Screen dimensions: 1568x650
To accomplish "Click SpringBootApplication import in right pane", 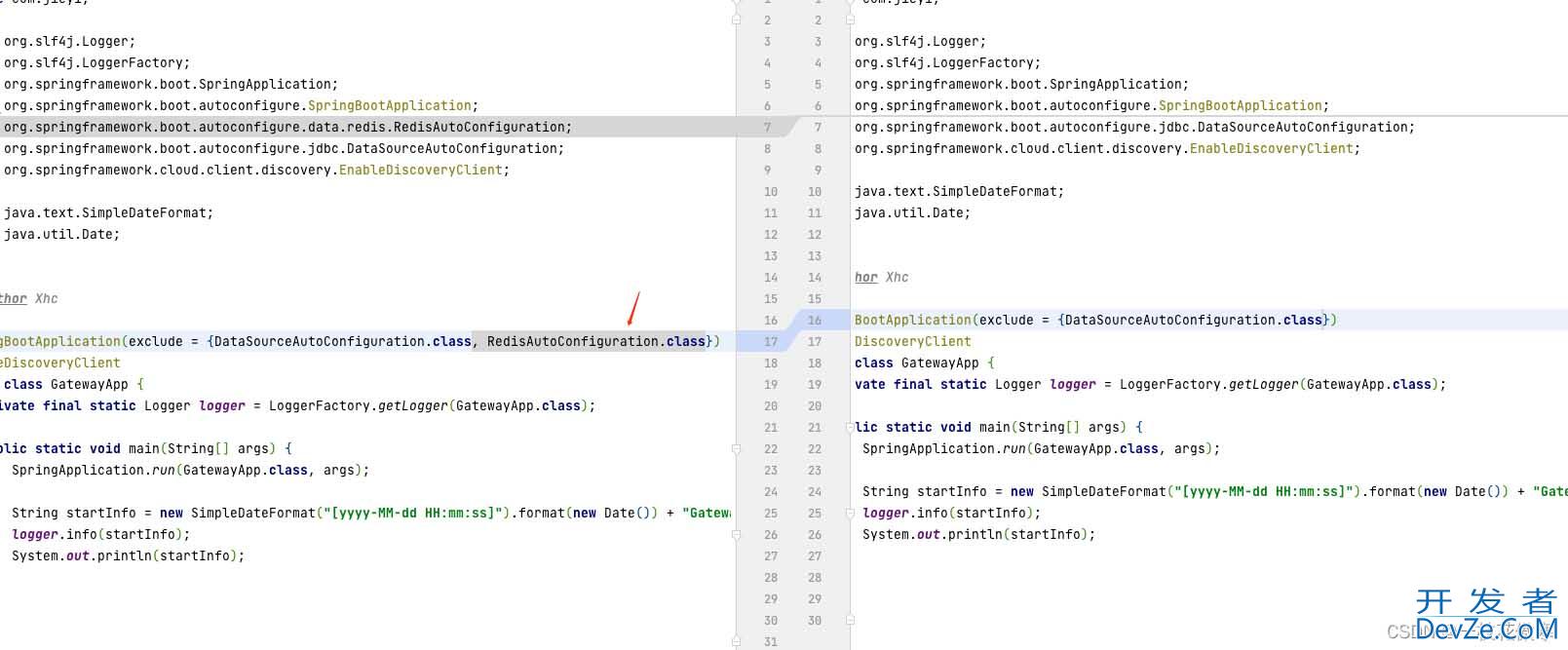I will point(1091,105).
